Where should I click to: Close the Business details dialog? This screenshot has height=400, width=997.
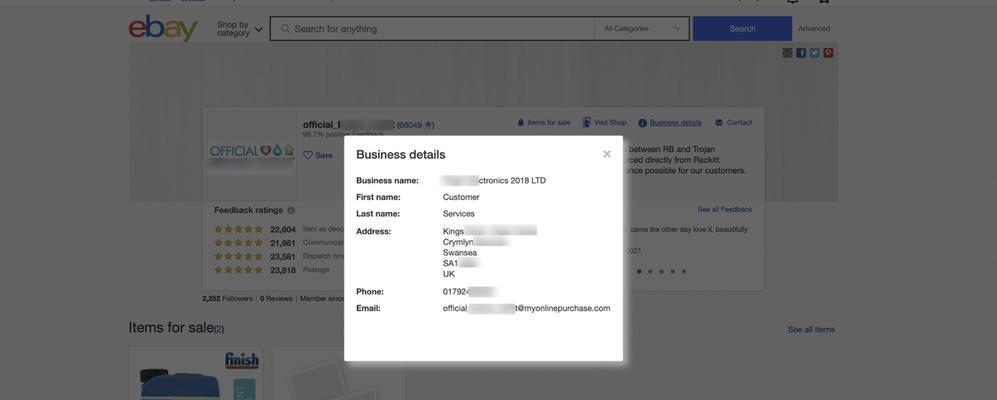607,155
